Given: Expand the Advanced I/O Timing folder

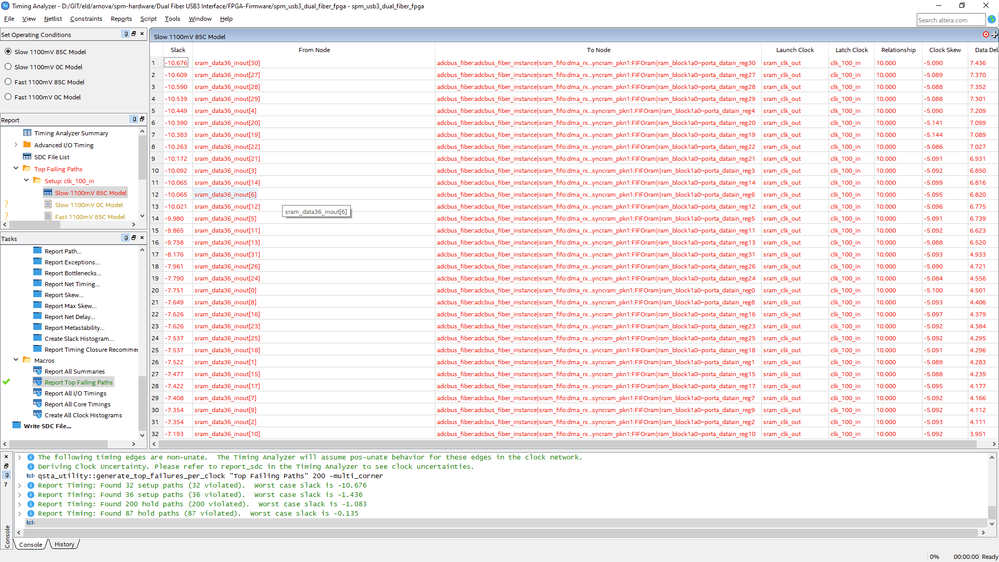Looking at the screenshot, I should 15,145.
